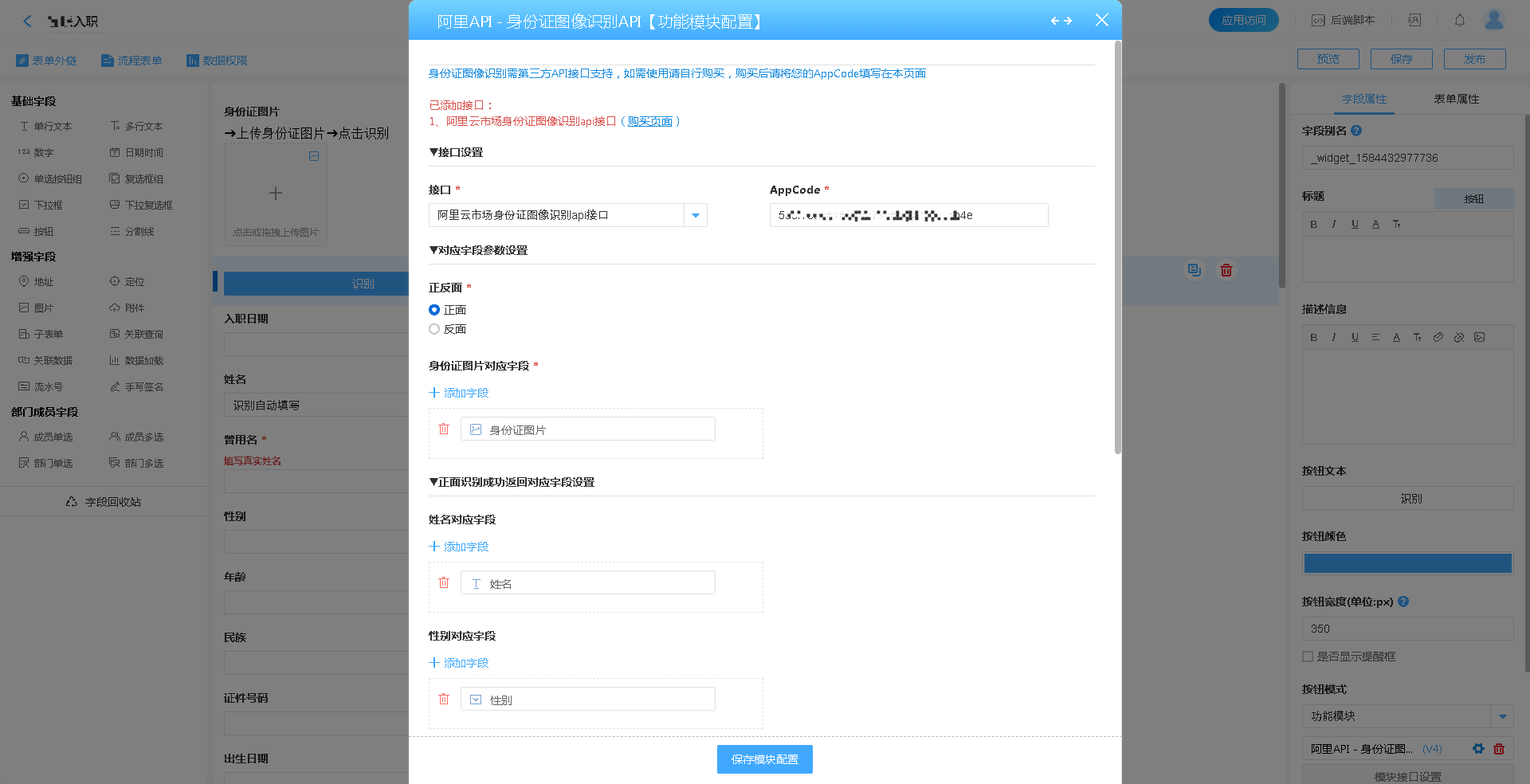Collapse the 接口设置 section
Viewport: 1530px width, 784px height.
click(x=456, y=152)
